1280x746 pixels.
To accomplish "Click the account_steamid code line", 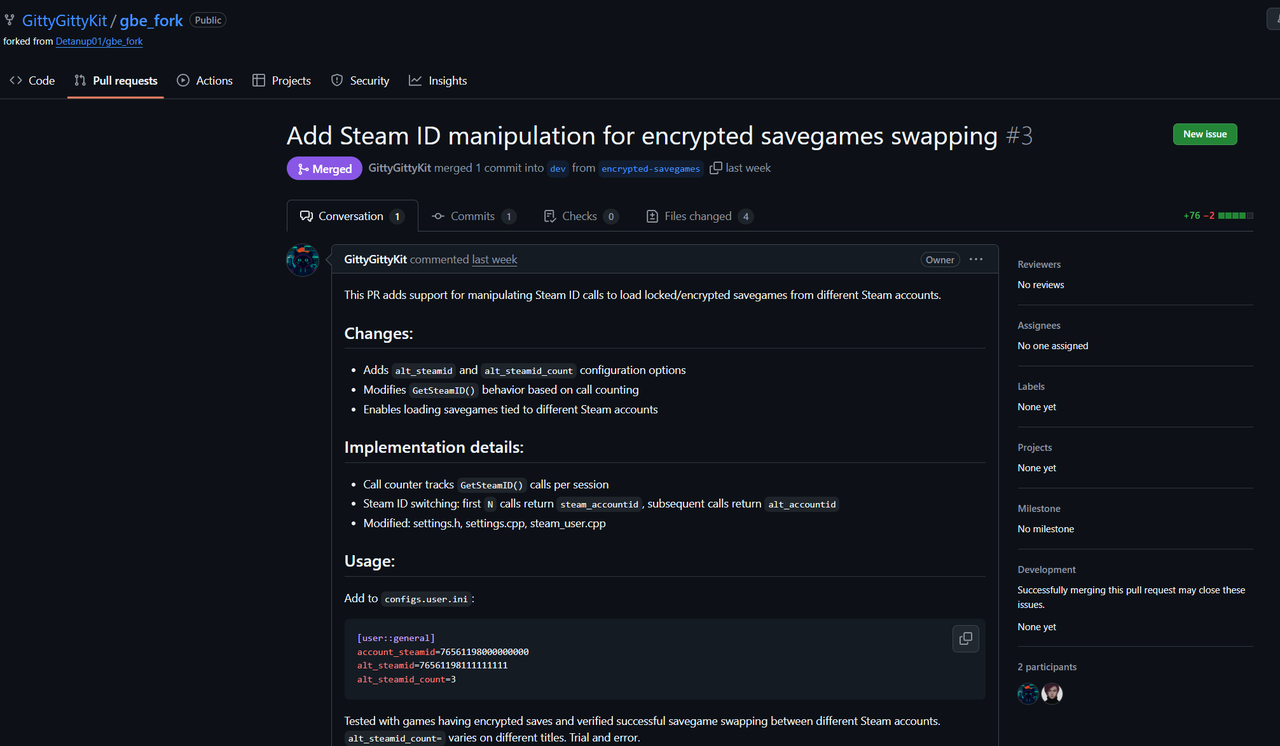I will (x=443, y=652).
